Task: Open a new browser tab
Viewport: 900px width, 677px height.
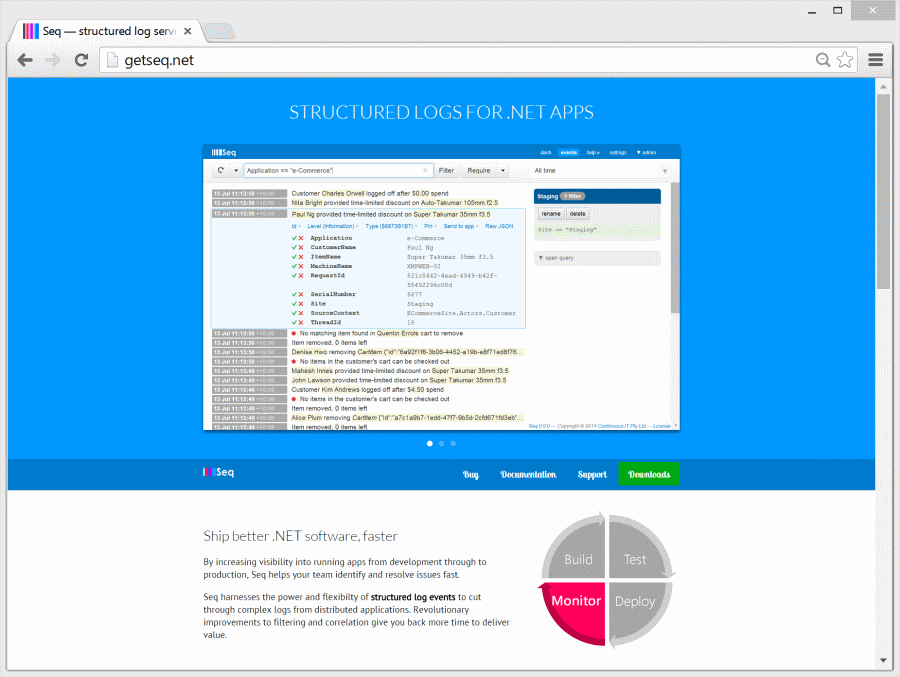Action: click(219, 31)
